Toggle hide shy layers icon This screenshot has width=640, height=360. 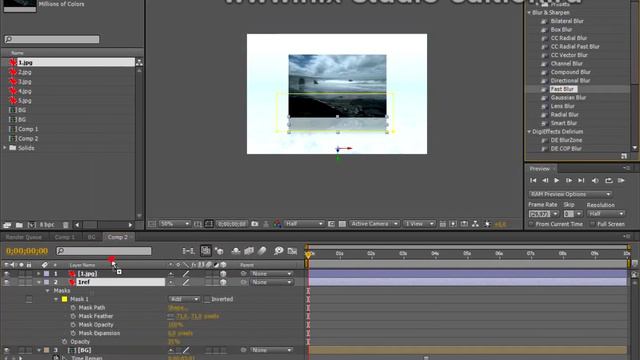[x=236, y=251]
